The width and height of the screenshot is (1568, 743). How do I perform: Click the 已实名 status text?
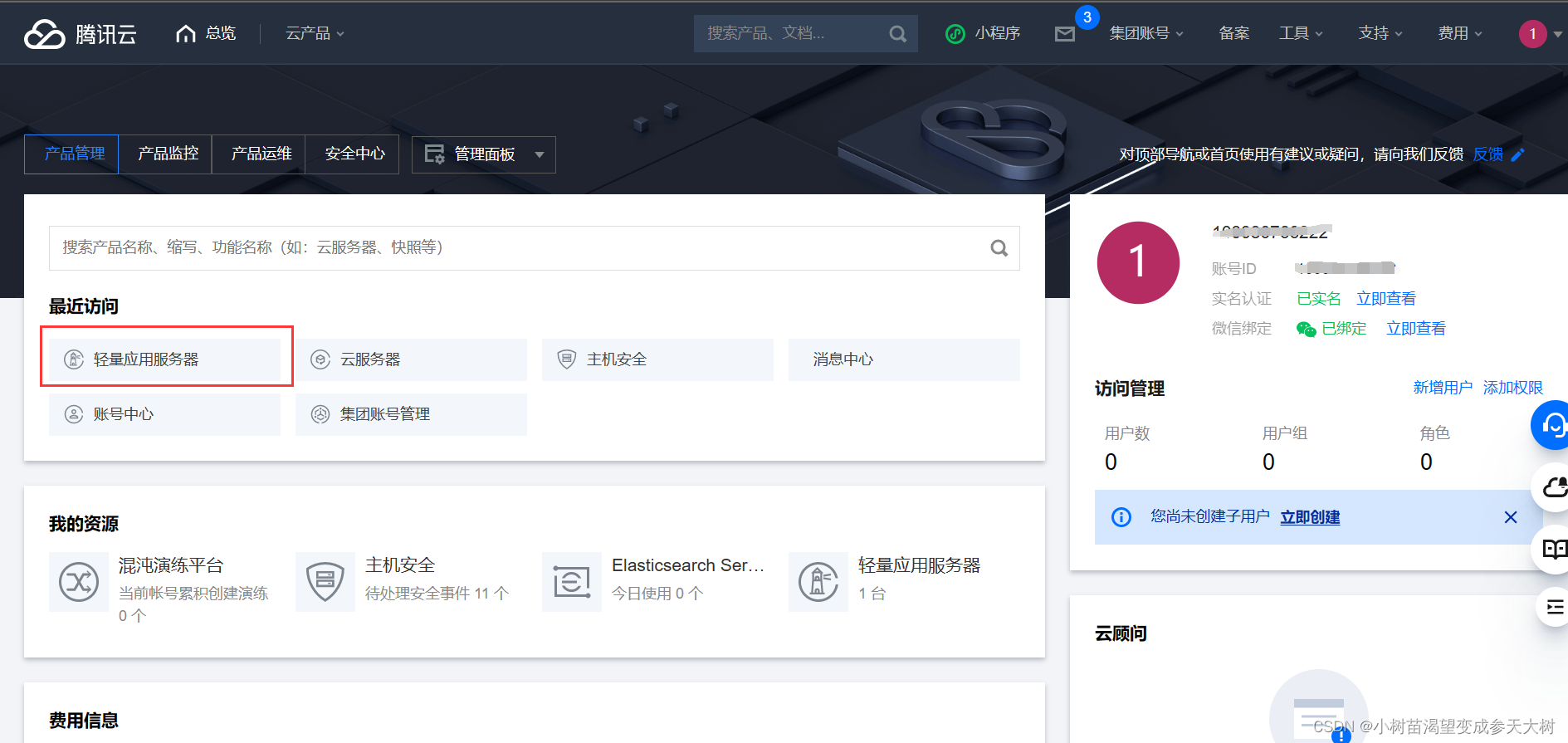(1318, 299)
